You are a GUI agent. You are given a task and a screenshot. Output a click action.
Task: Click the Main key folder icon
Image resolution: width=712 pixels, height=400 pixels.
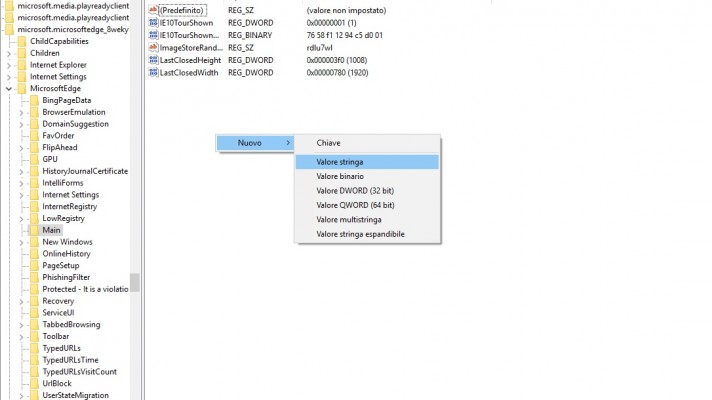[x=34, y=230]
